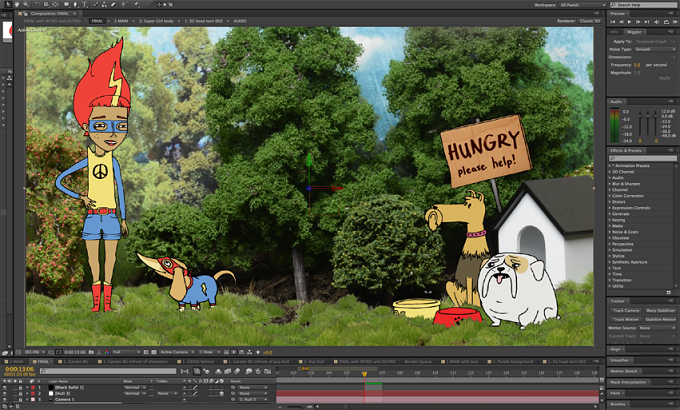Toggle transparency grid in viewer
This screenshot has height=410, width=680.
pos(154,352)
